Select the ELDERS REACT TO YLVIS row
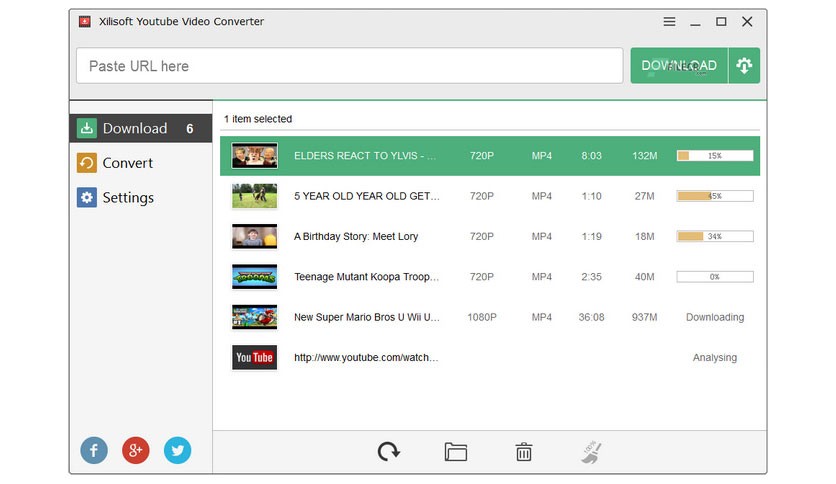836x484 pixels. click(x=490, y=156)
